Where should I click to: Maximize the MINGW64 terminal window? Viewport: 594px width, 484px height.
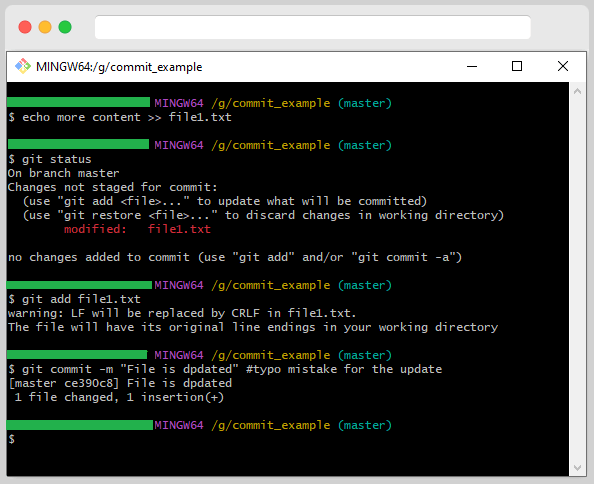click(517, 66)
